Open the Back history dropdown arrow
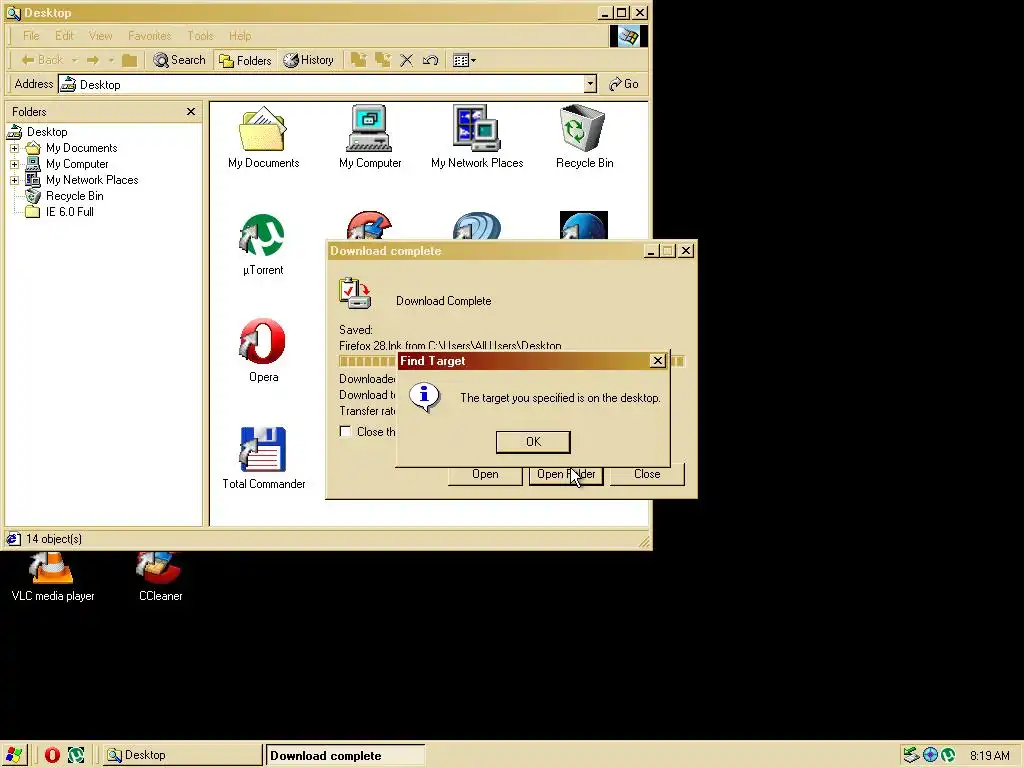Screen dimensions: 1024x768 point(74,60)
